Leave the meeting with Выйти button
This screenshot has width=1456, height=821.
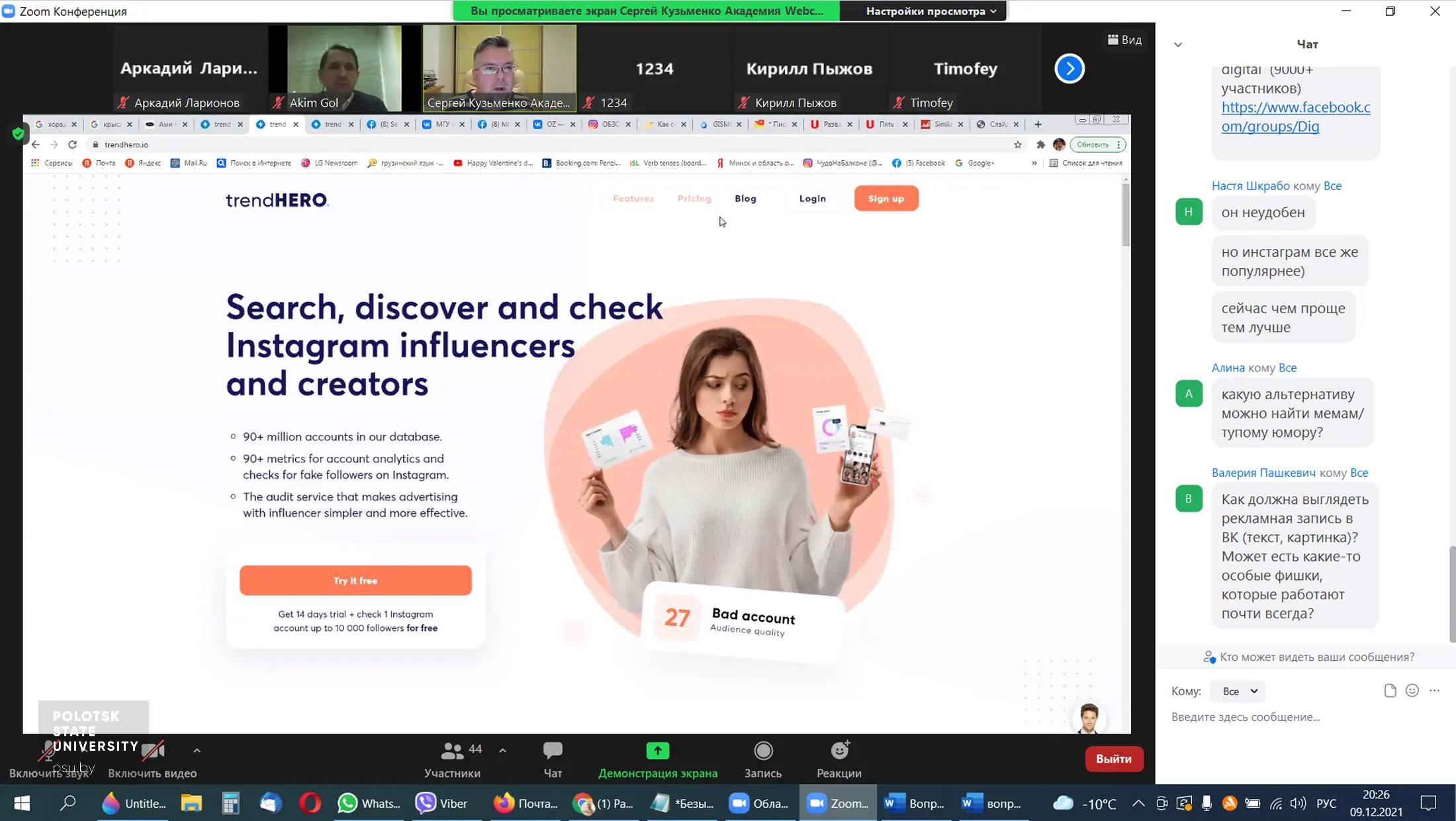tap(1114, 759)
